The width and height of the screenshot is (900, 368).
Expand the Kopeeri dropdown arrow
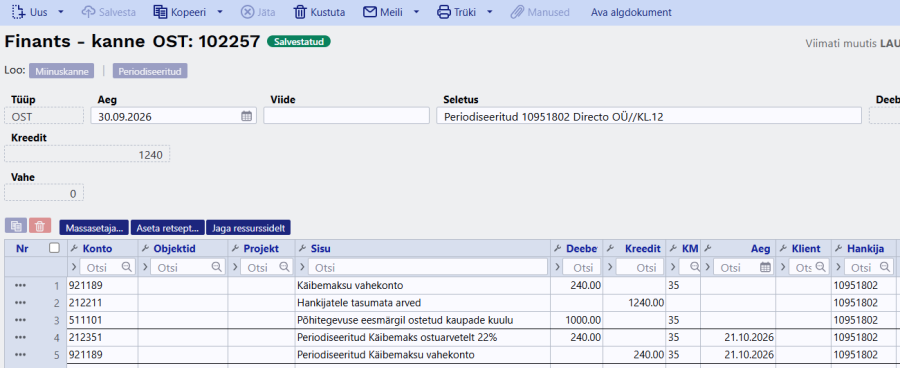220,12
